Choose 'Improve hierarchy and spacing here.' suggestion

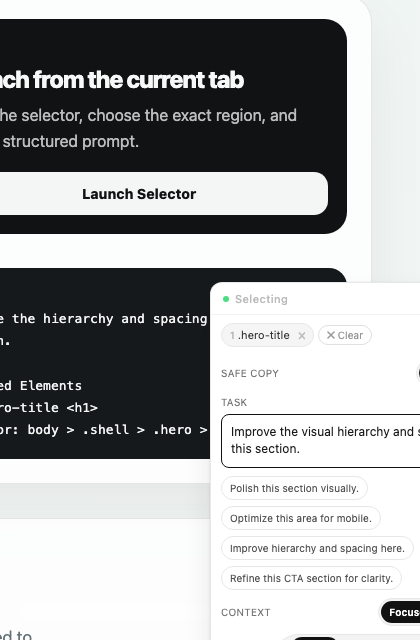coord(317,548)
